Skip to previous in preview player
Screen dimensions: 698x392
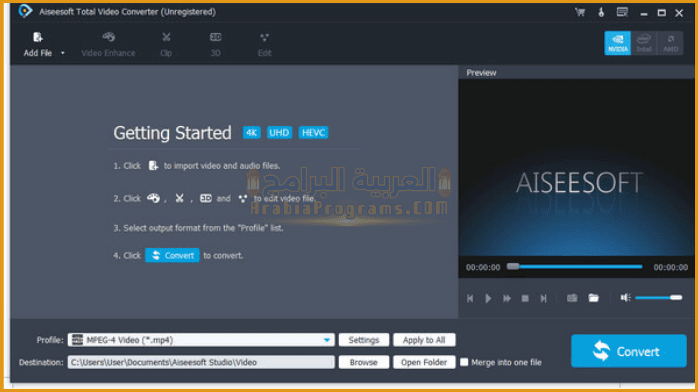(x=470, y=298)
